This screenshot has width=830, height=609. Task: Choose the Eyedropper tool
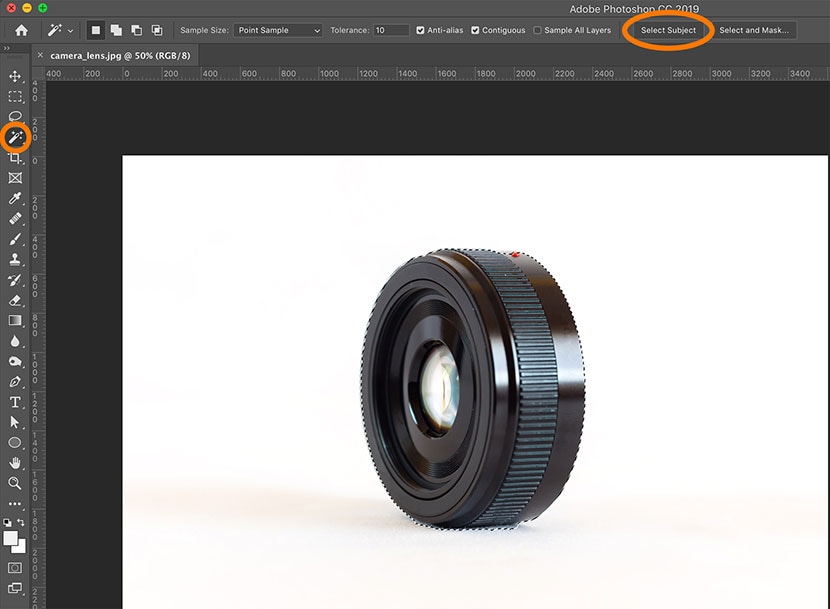tap(15, 199)
